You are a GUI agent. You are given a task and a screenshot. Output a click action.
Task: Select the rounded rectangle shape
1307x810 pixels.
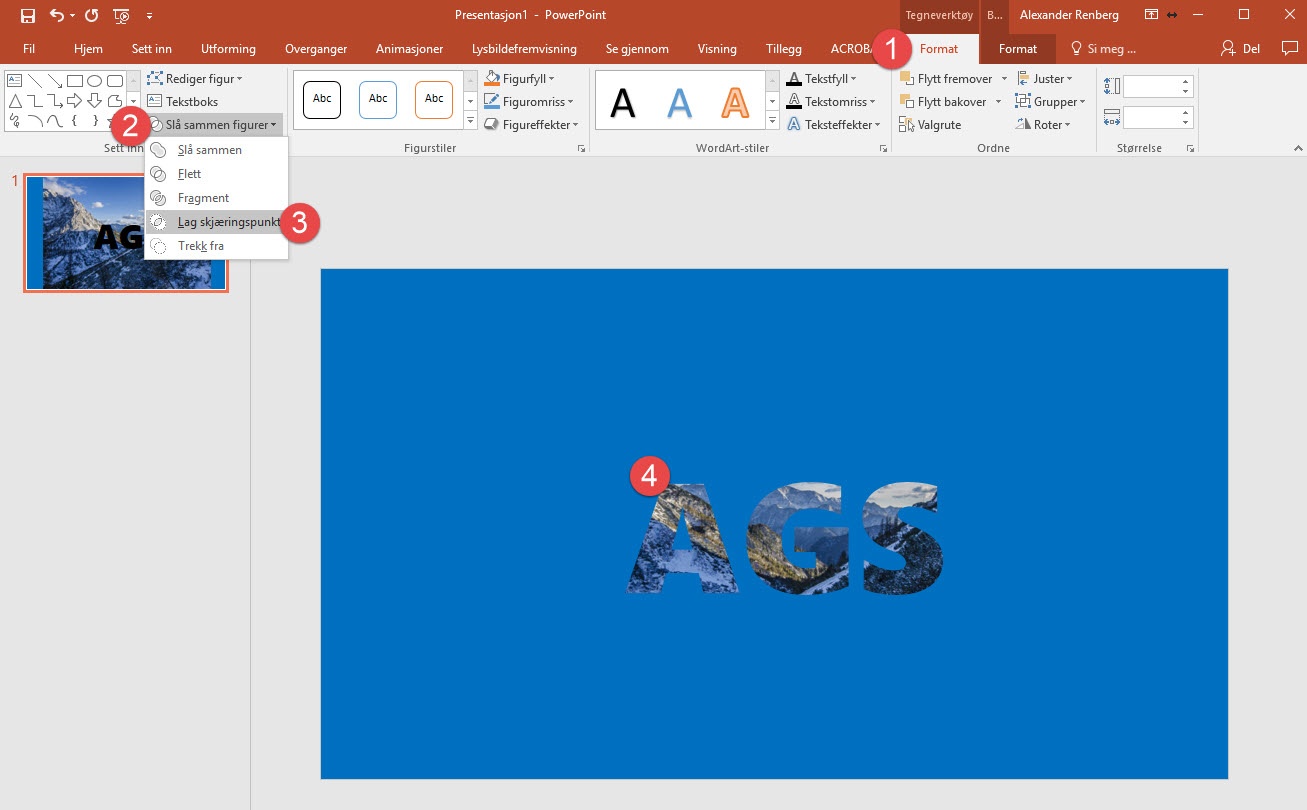115,80
